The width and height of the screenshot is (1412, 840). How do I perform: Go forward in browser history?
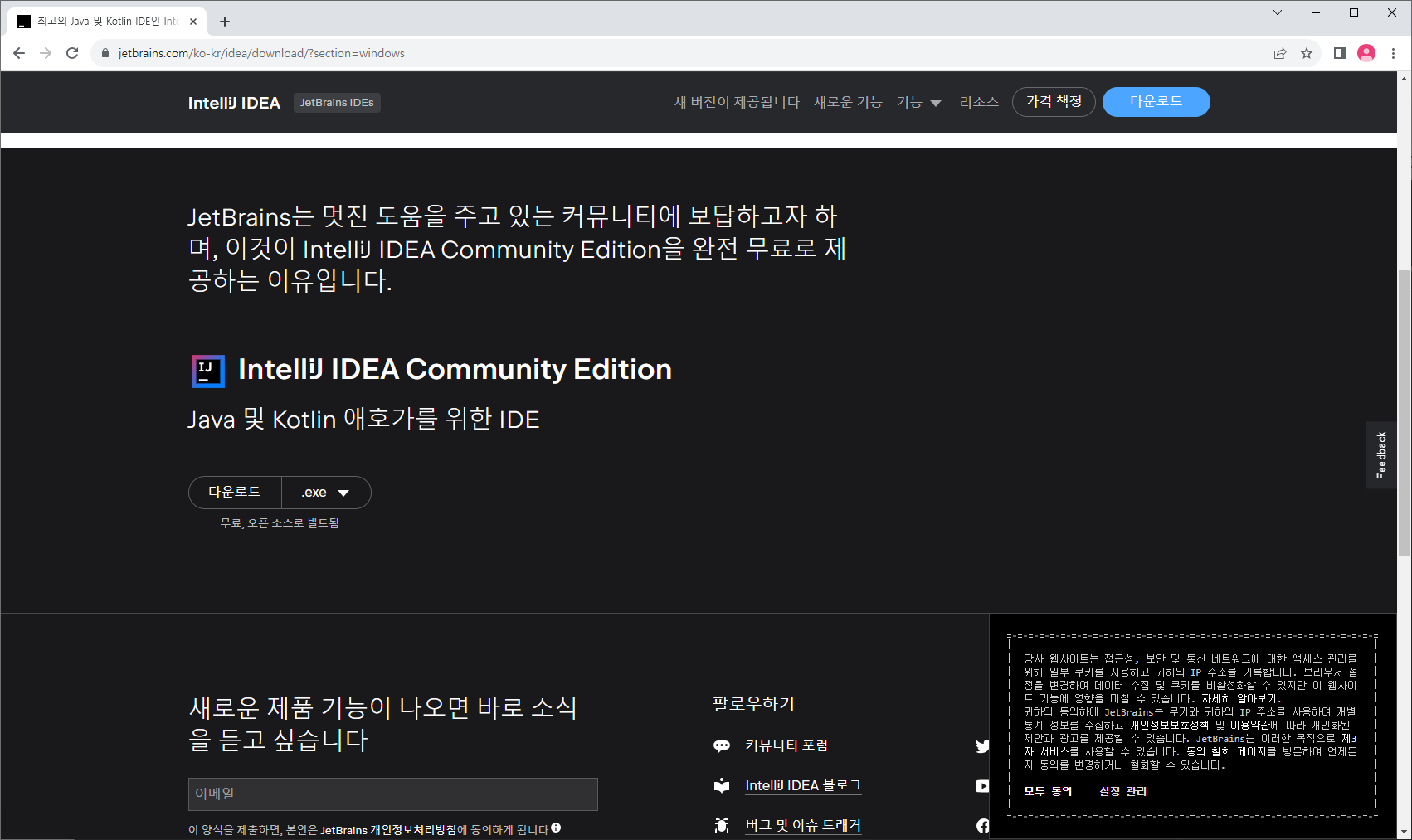click(x=46, y=53)
